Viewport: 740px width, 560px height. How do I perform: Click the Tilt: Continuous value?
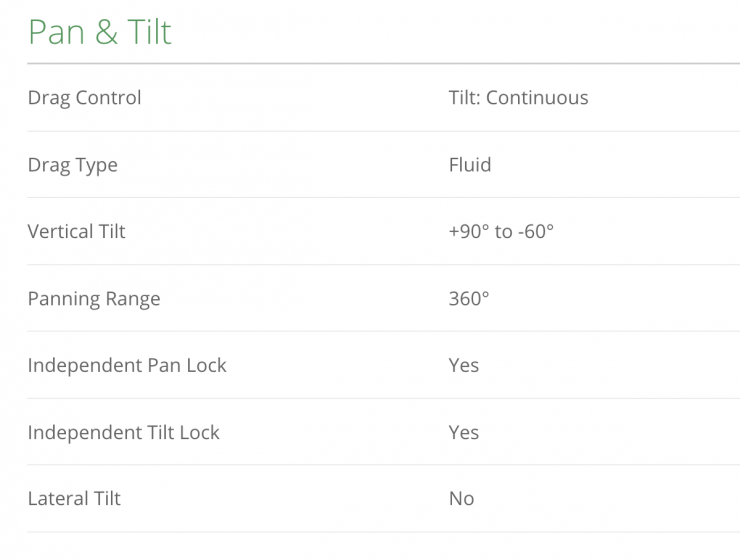click(518, 98)
